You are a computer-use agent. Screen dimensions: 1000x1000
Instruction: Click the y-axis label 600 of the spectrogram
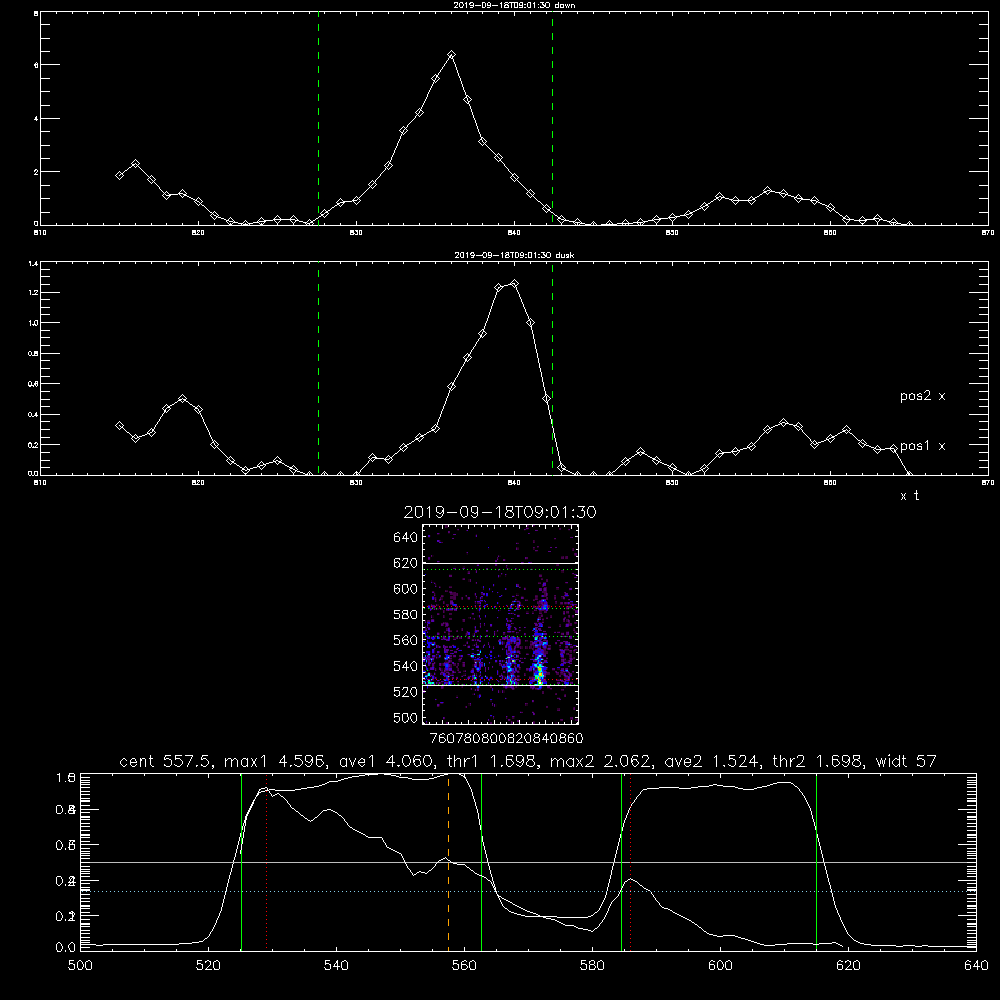(406, 589)
